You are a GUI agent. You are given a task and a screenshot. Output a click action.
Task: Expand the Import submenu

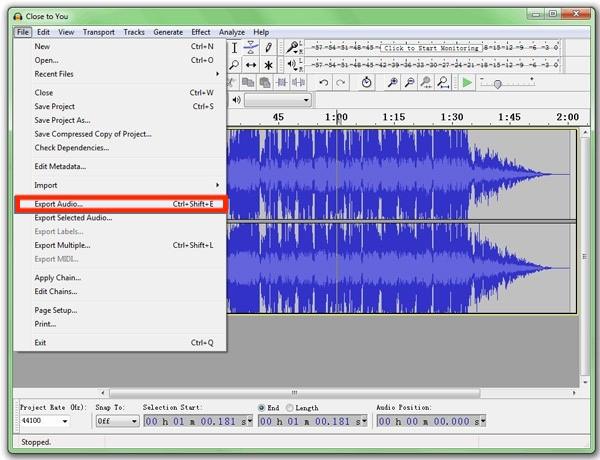[x=120, y=185]
